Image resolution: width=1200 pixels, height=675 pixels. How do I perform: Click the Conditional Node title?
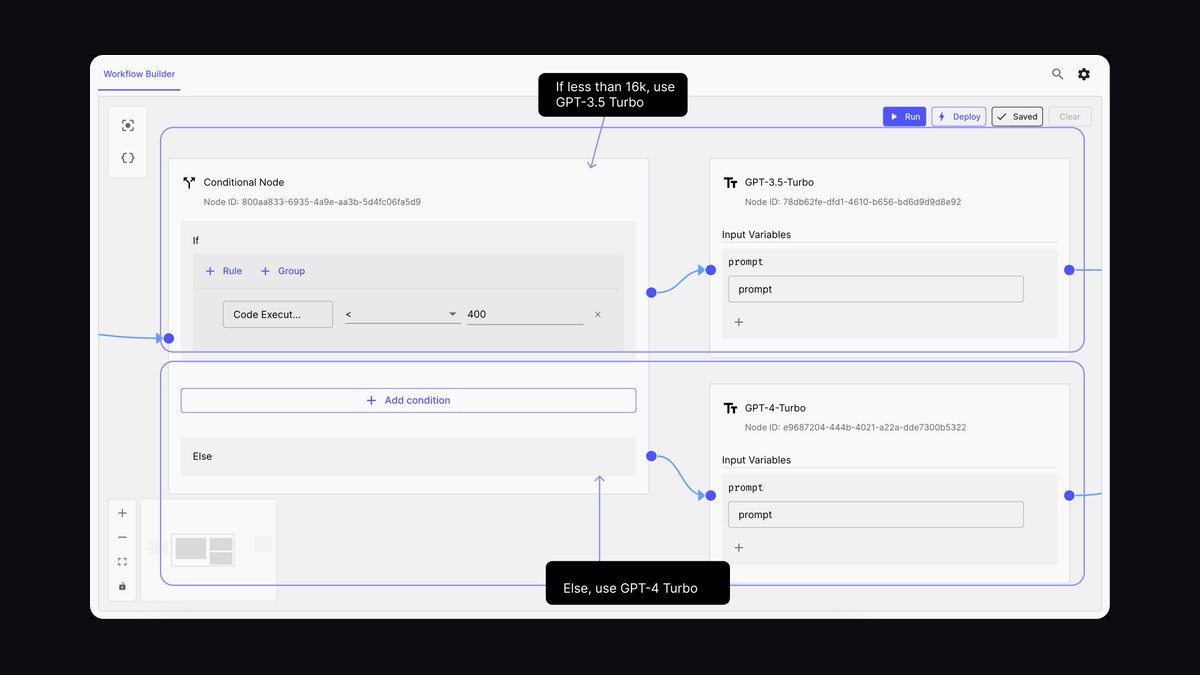[x=244, y=183]
